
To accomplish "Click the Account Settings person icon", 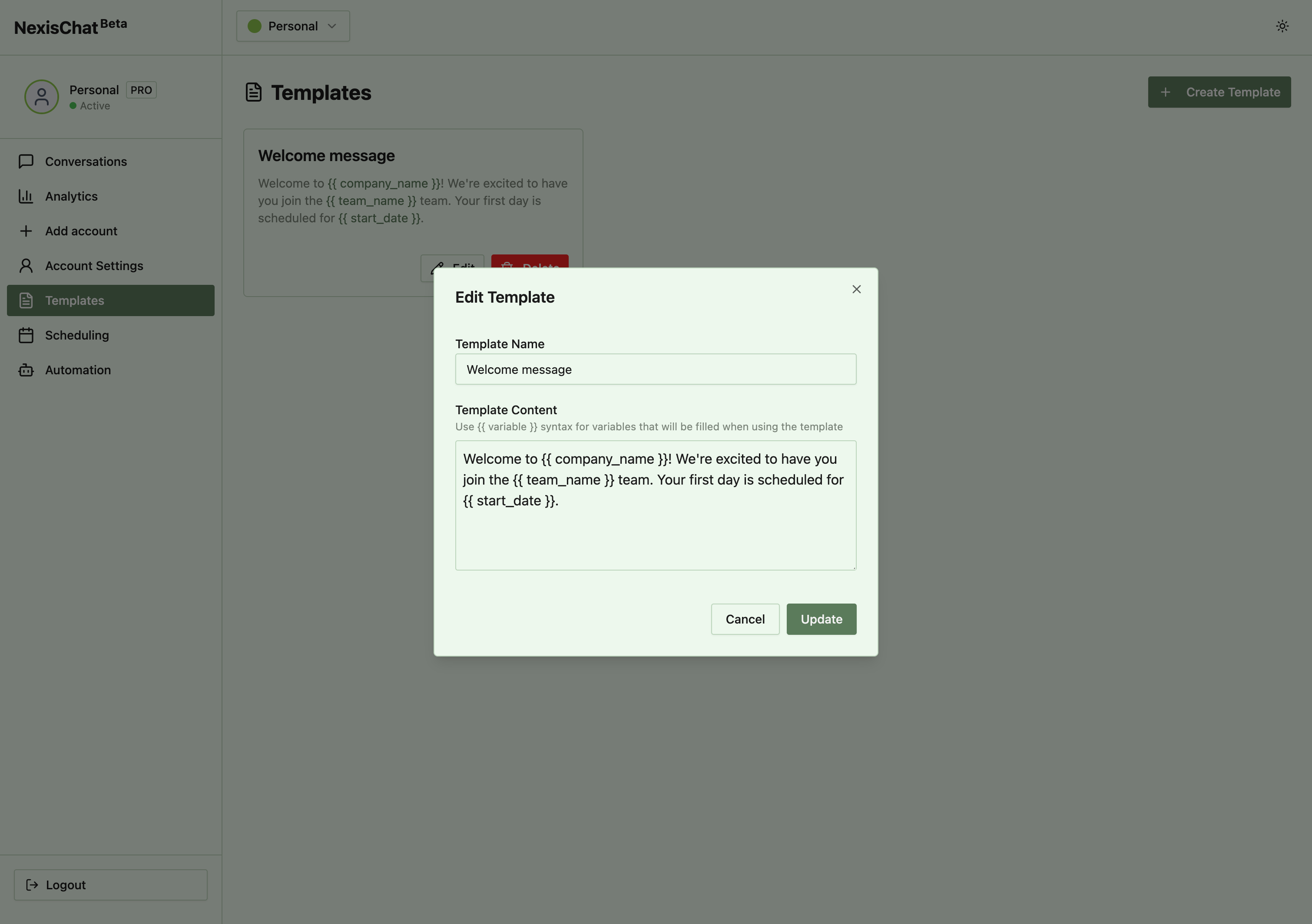I will point(26,266).
